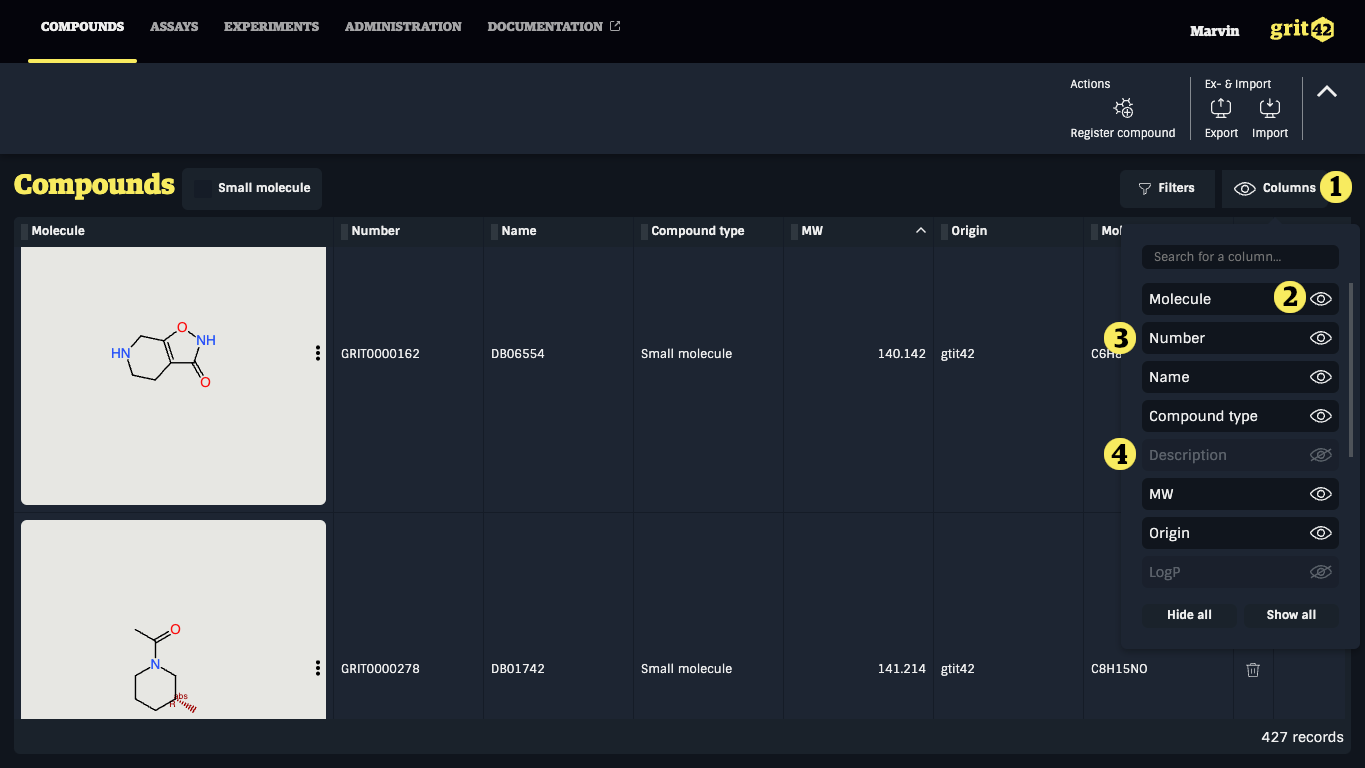
Task: Click the Register compound icon
Action: [1123, 108]
